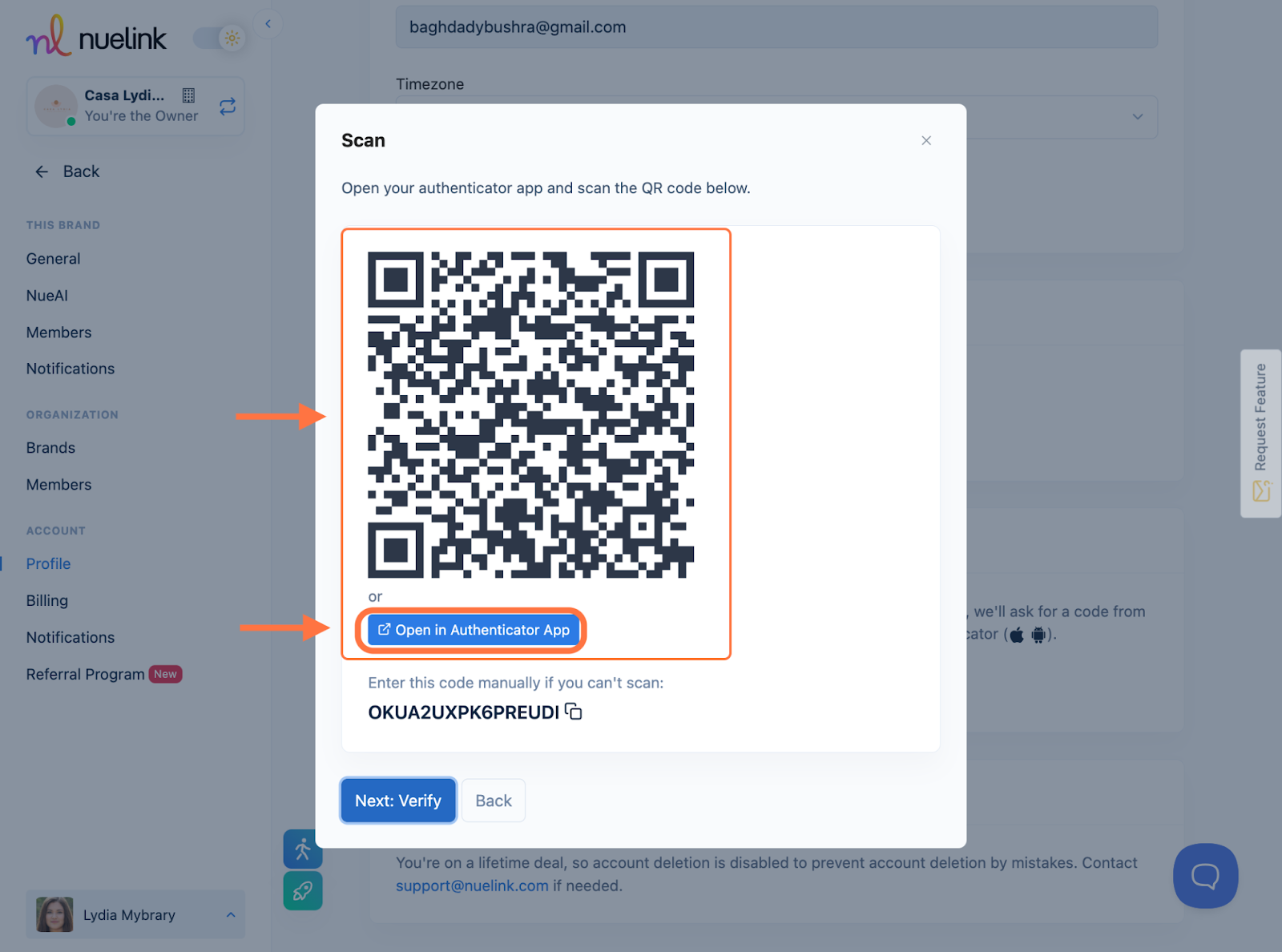The width and height of the screenshot is (1282, 952).
Task: Open General under This Brand
Action: tap(53, 259)
